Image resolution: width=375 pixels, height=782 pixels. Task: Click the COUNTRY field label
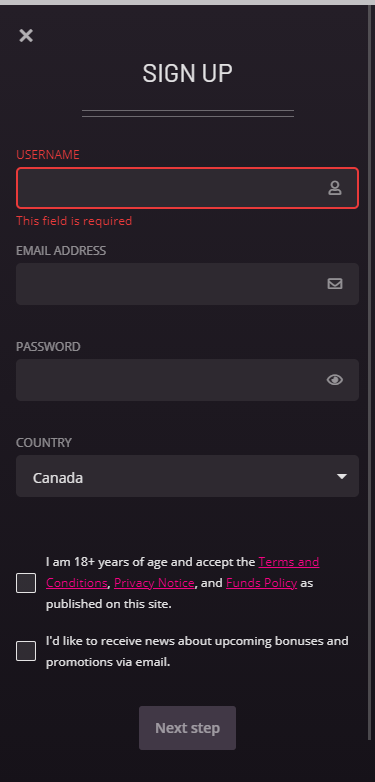pyautogui.click(x=44, y=442)
